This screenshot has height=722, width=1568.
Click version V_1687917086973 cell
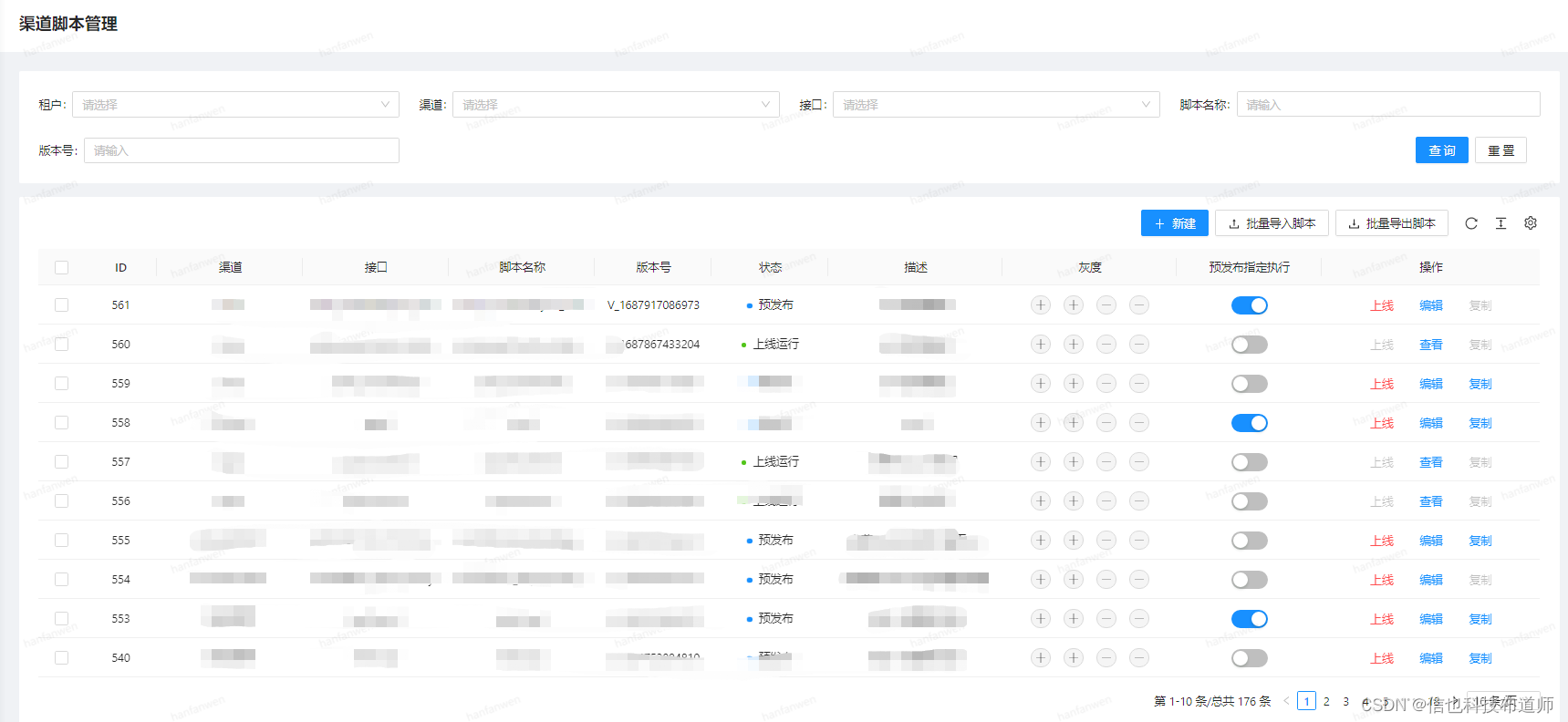653,304
